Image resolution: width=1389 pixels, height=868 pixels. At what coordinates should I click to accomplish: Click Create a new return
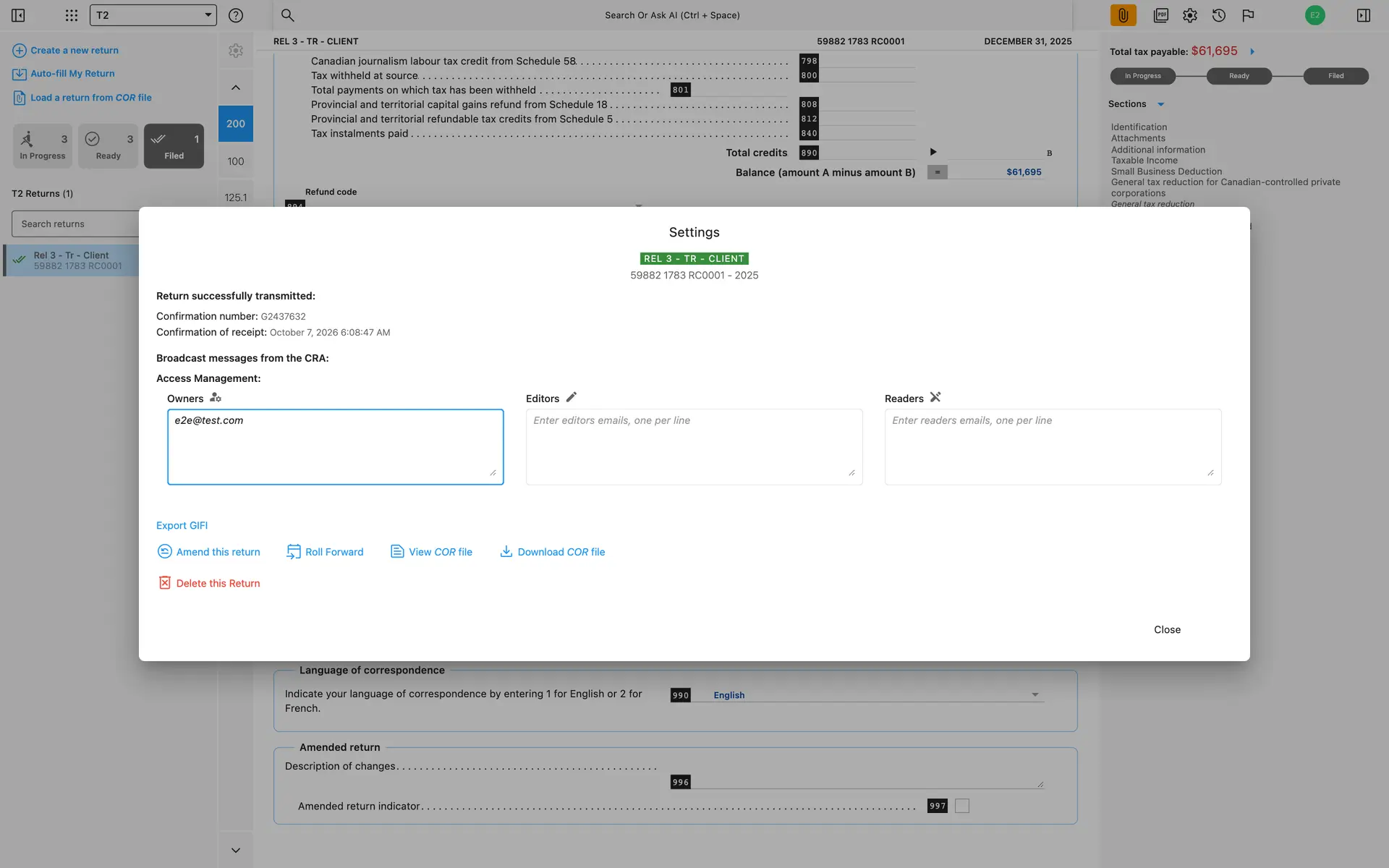[x=66, y=51]
